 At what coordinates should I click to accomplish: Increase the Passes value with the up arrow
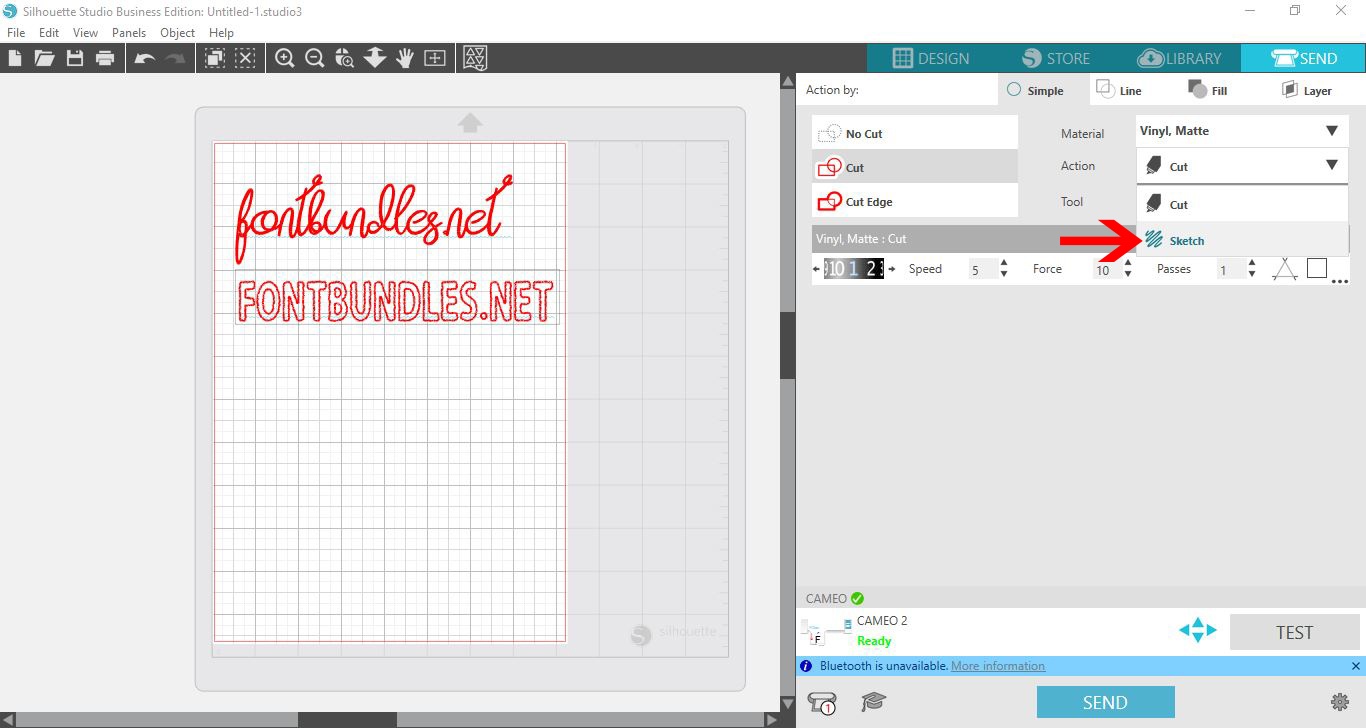[1252, 263]
